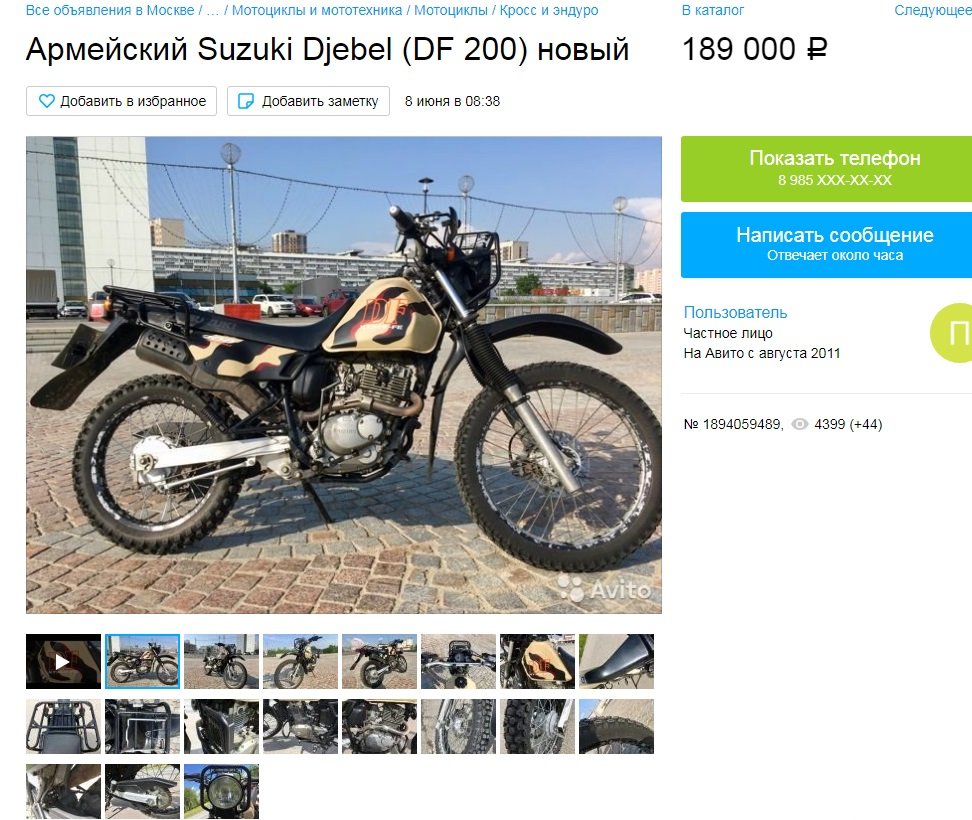Open Пользователь profile link
972x820 pixels.
(x=735, y=312)
